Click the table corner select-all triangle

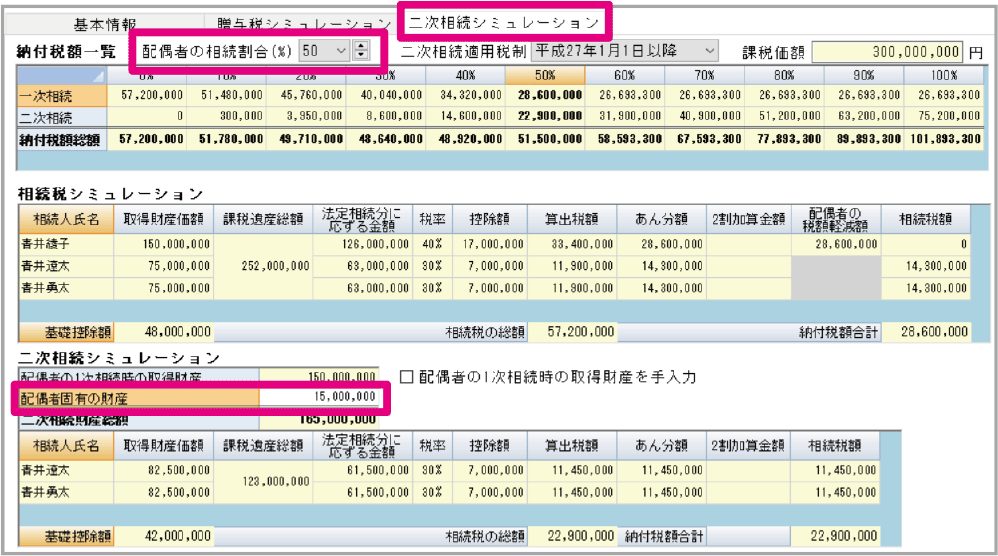[x=98, y=76]
